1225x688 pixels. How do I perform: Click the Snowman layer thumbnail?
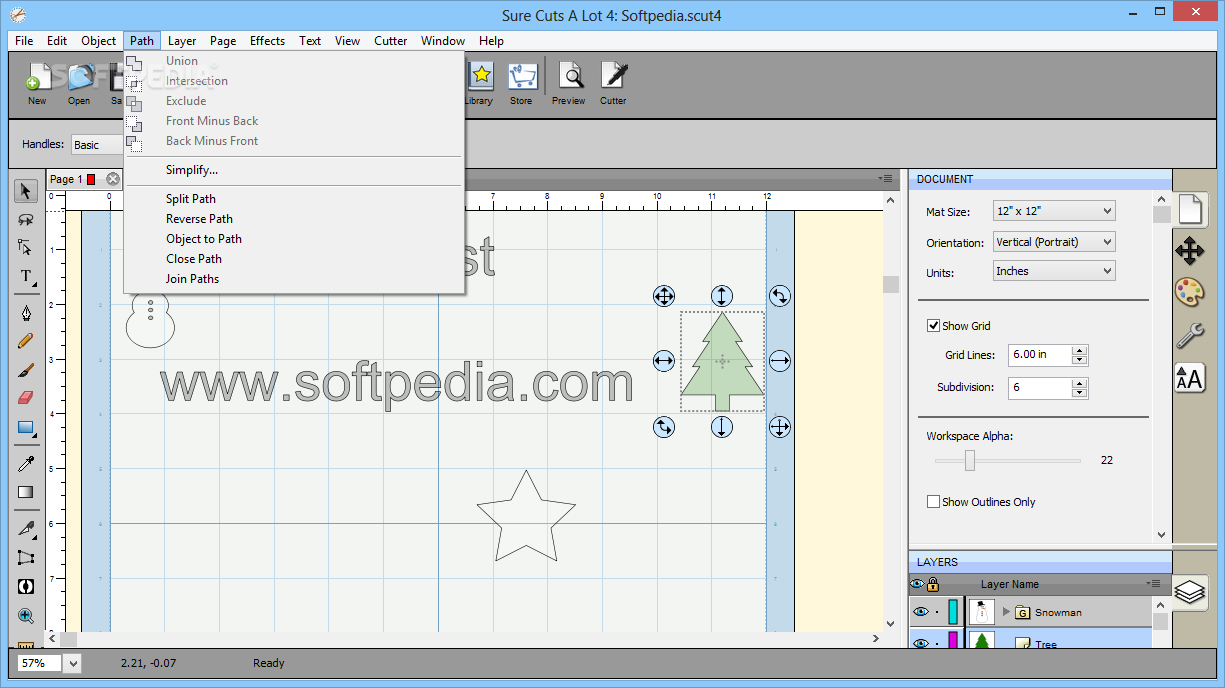click(x=983, y=612)
